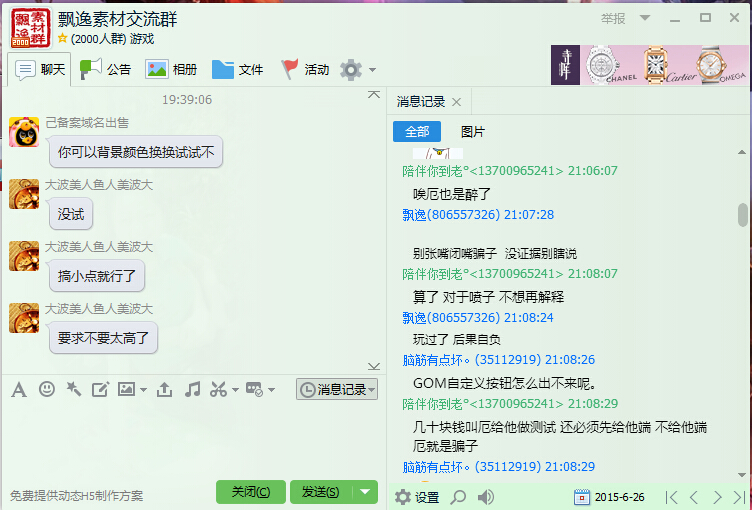
Task: Open the 公告 announcements tab
Action: tap(105, 70)
